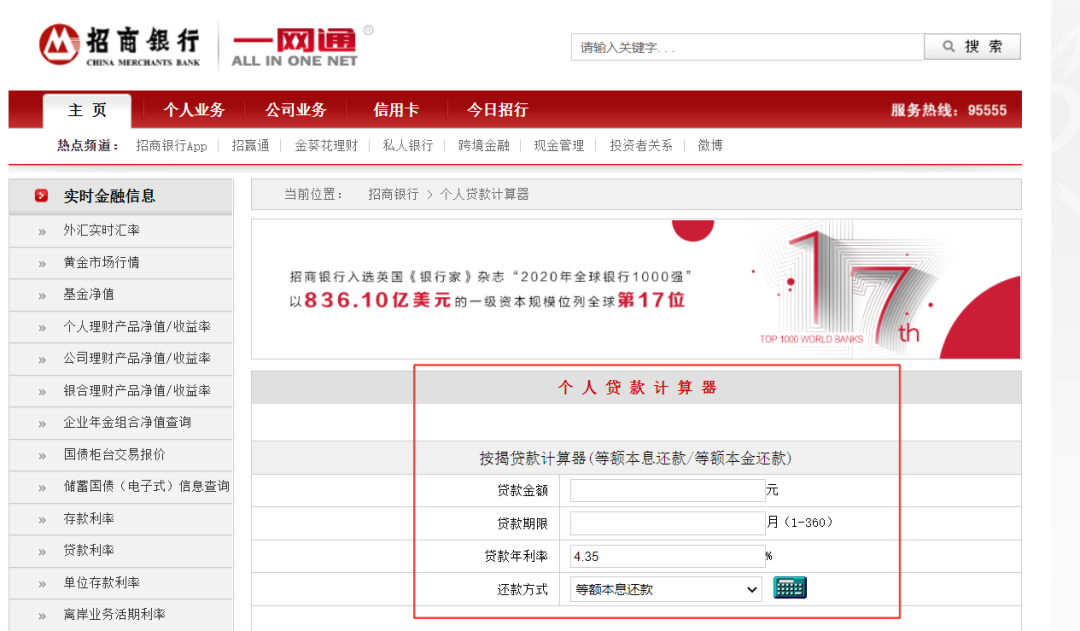The width and height of the screenshot is (1080, 631).
Task: Click the 贷款期限 loan term field
Action: click(667, 524)
